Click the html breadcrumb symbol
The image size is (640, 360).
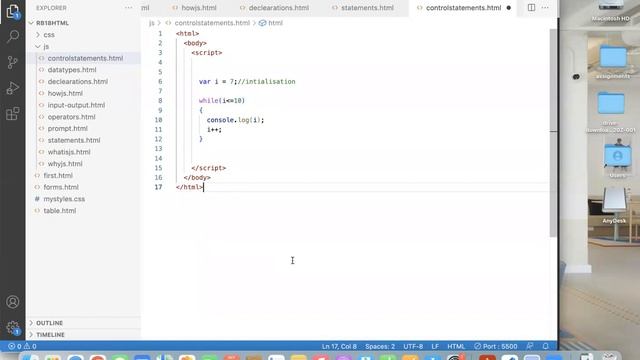pyautogui.click(x=271, y=23)
